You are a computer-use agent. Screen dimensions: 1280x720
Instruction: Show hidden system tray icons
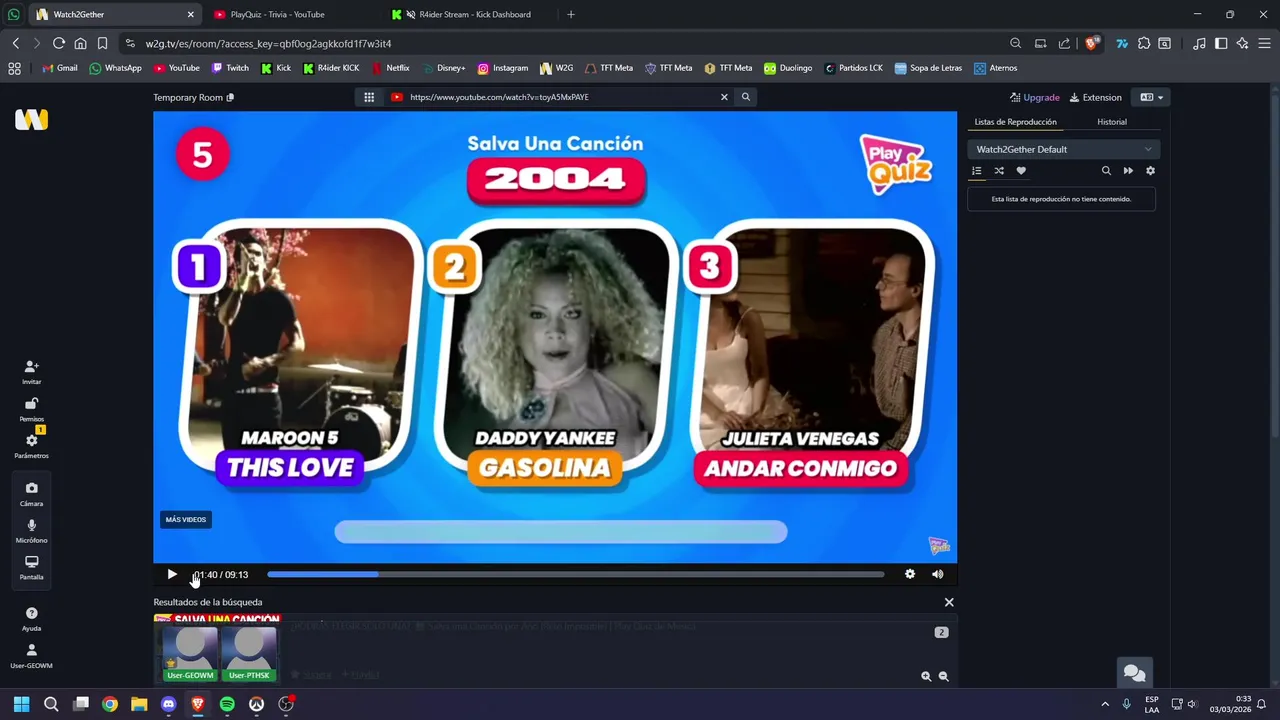pyautogui.click(x=1105, y=704)
